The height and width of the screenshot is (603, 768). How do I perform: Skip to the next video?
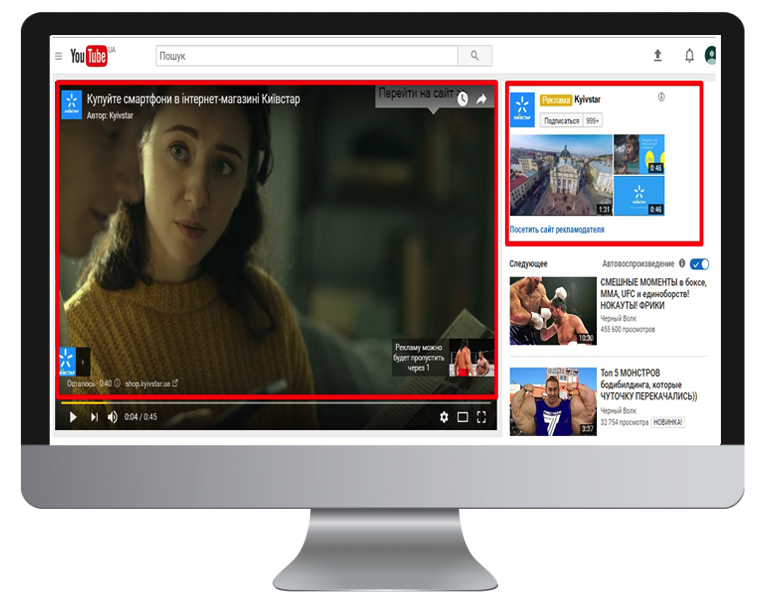(x=94, y=417)
